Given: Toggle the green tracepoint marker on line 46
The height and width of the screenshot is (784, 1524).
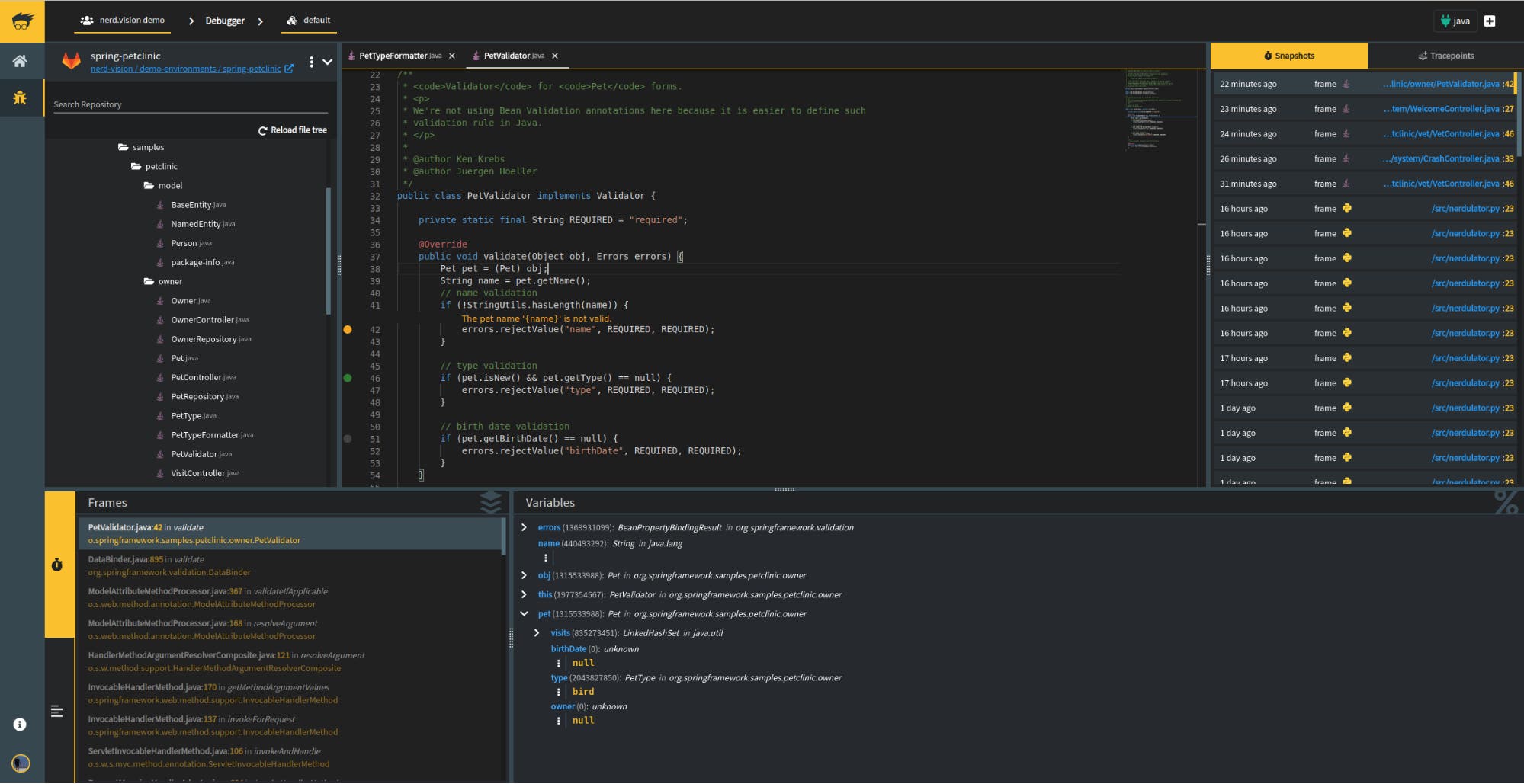Looking at the screenshot, I should [x=348, y=377].
